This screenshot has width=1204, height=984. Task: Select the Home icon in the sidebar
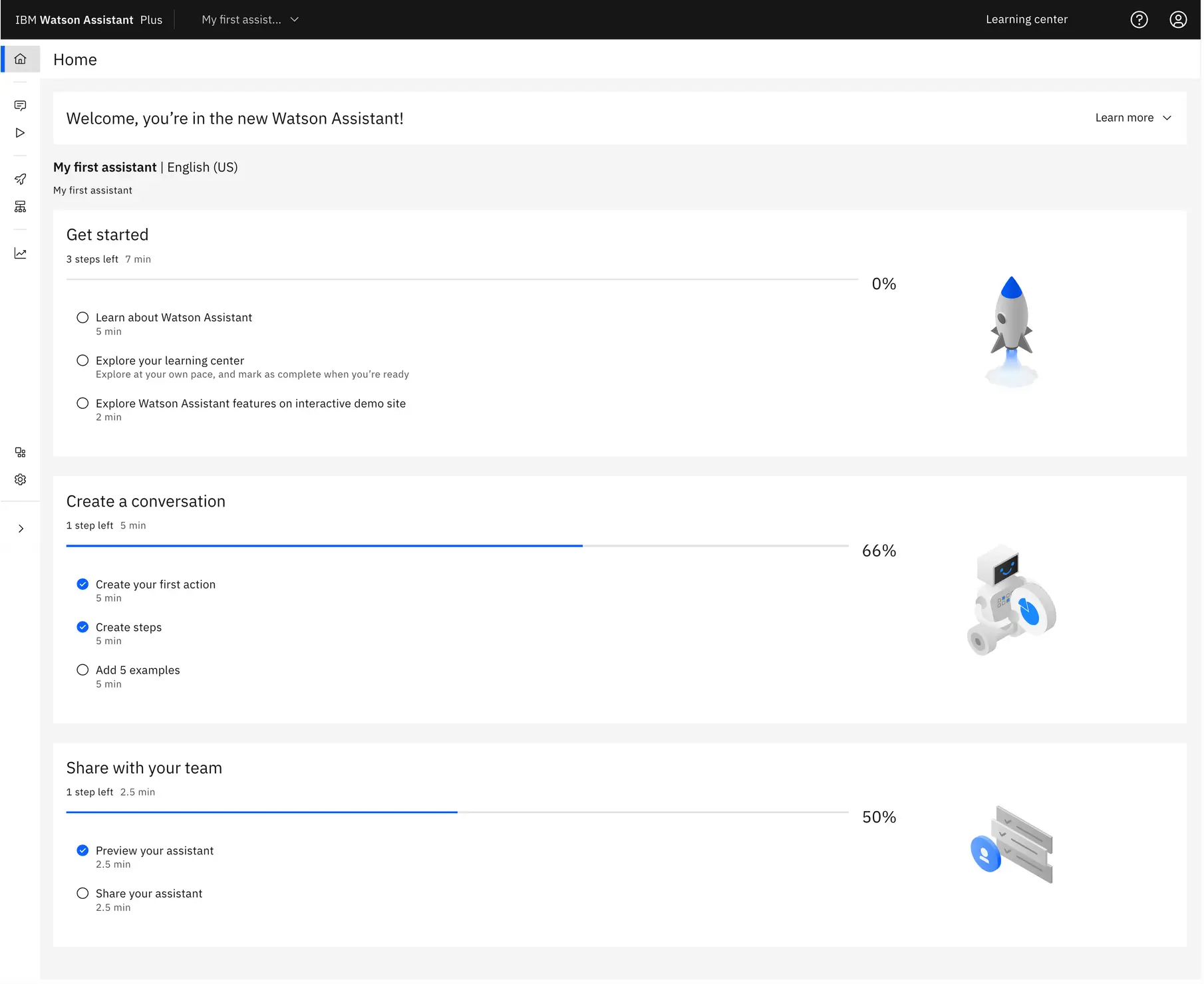[20, 59]
